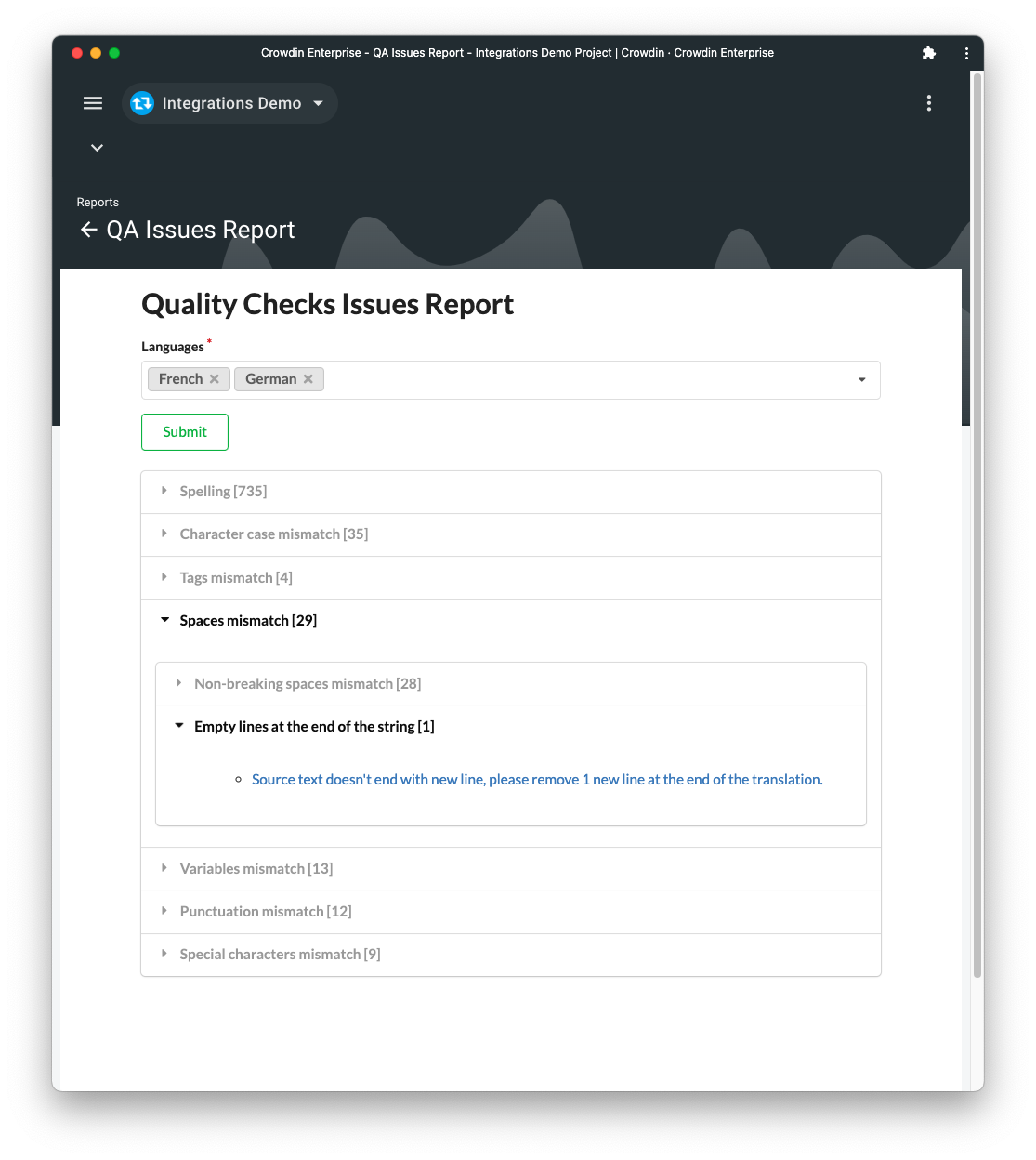
Task: Go back with the QA Issues Report arrow
Action: 89,230
